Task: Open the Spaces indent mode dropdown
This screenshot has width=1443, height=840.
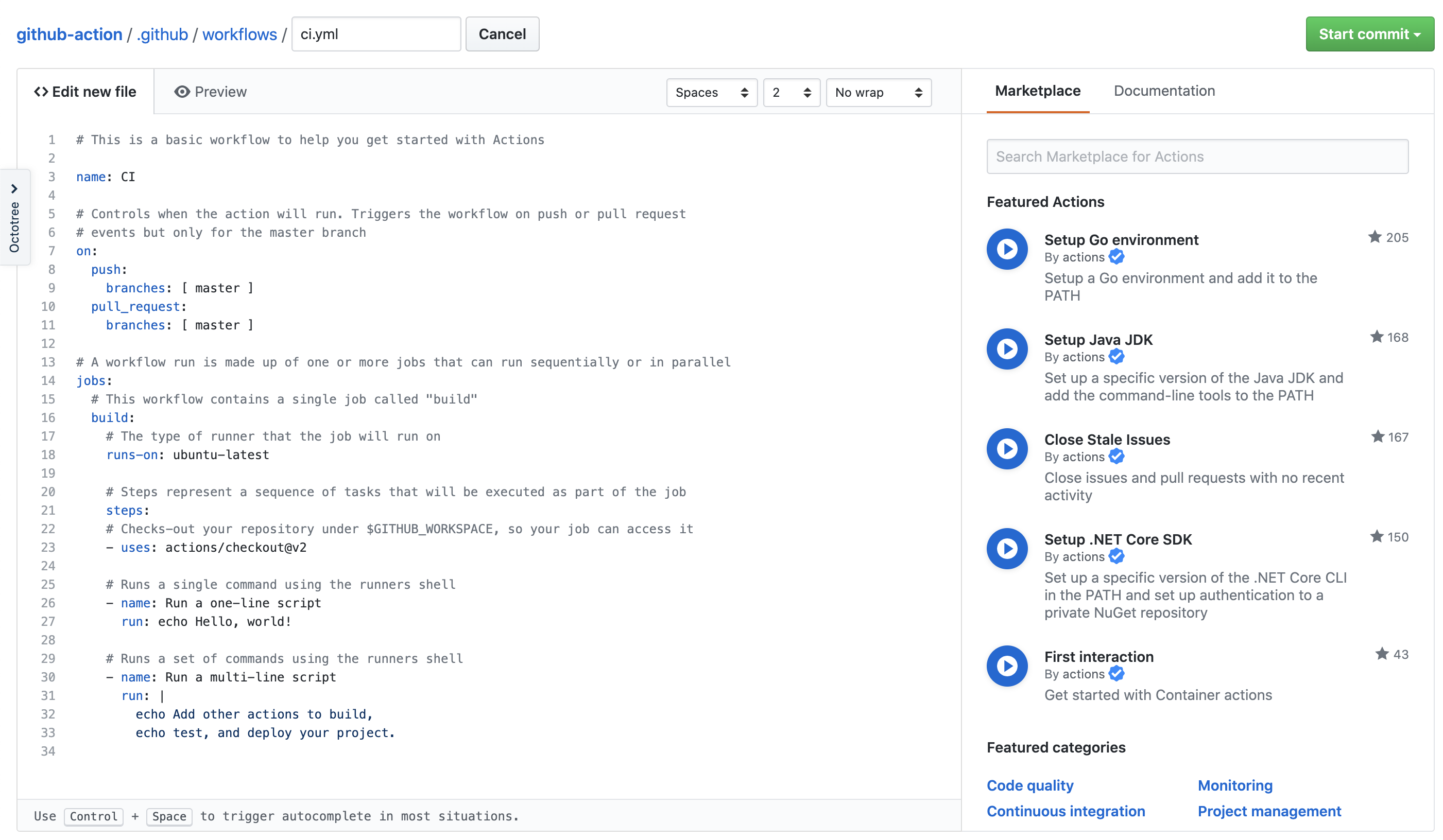Action: point(711,93)
